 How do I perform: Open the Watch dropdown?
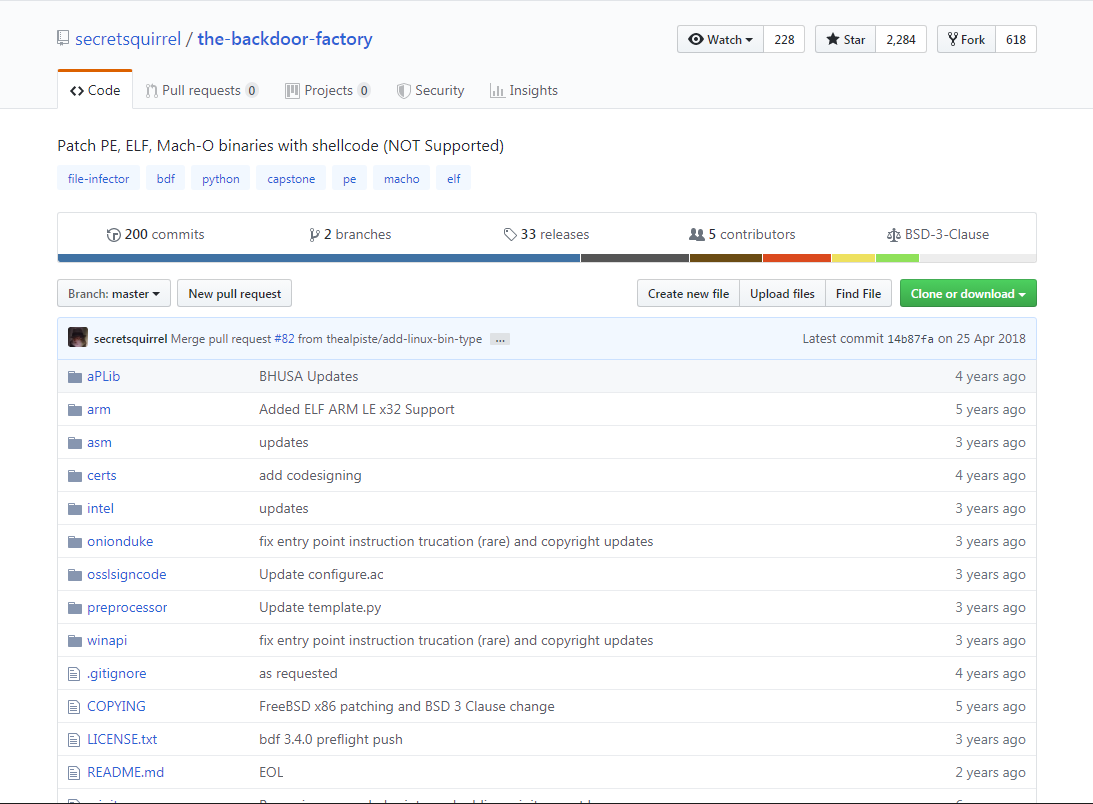click(721, 40)
